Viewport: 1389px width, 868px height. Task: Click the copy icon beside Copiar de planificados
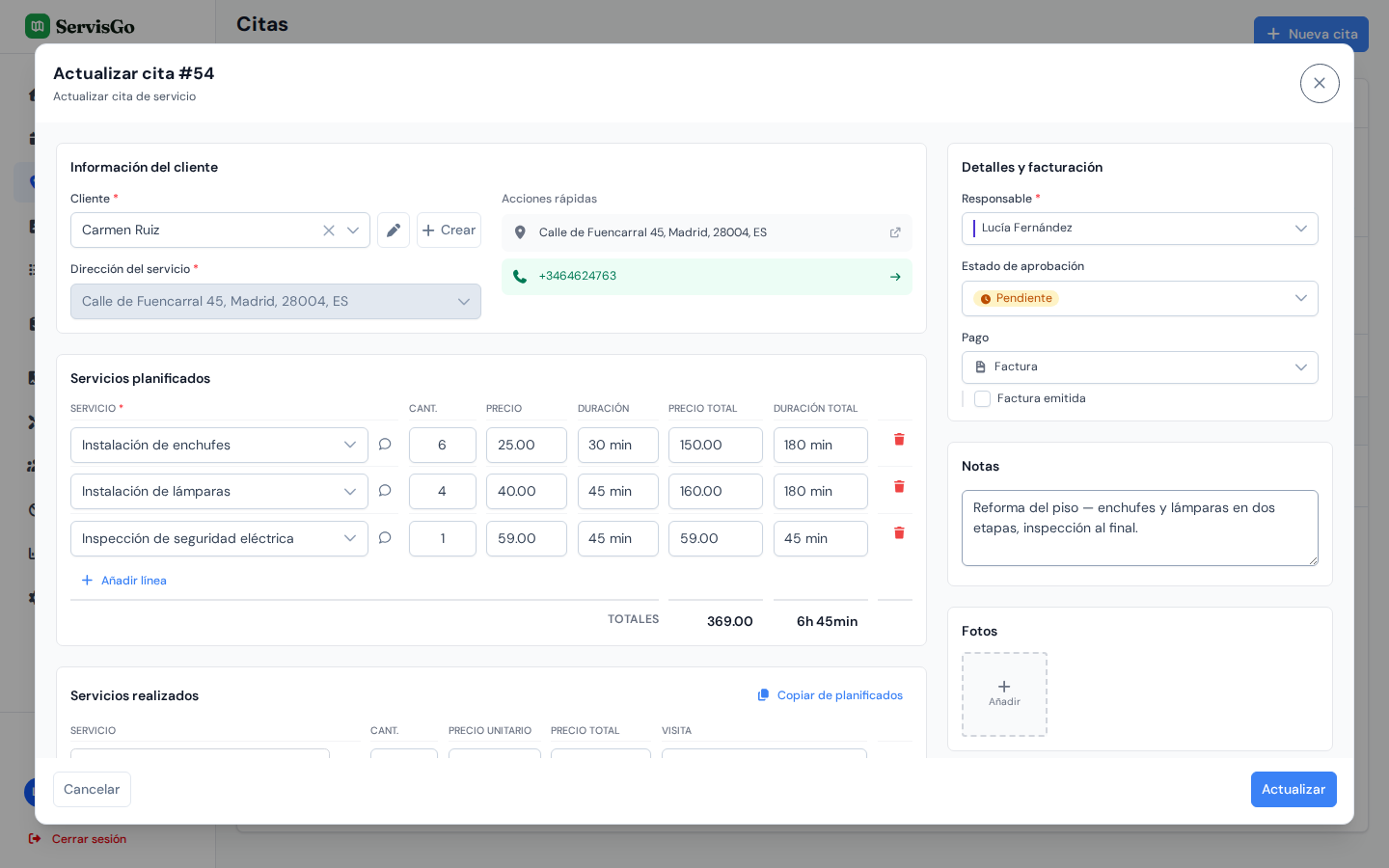(764, 695)
